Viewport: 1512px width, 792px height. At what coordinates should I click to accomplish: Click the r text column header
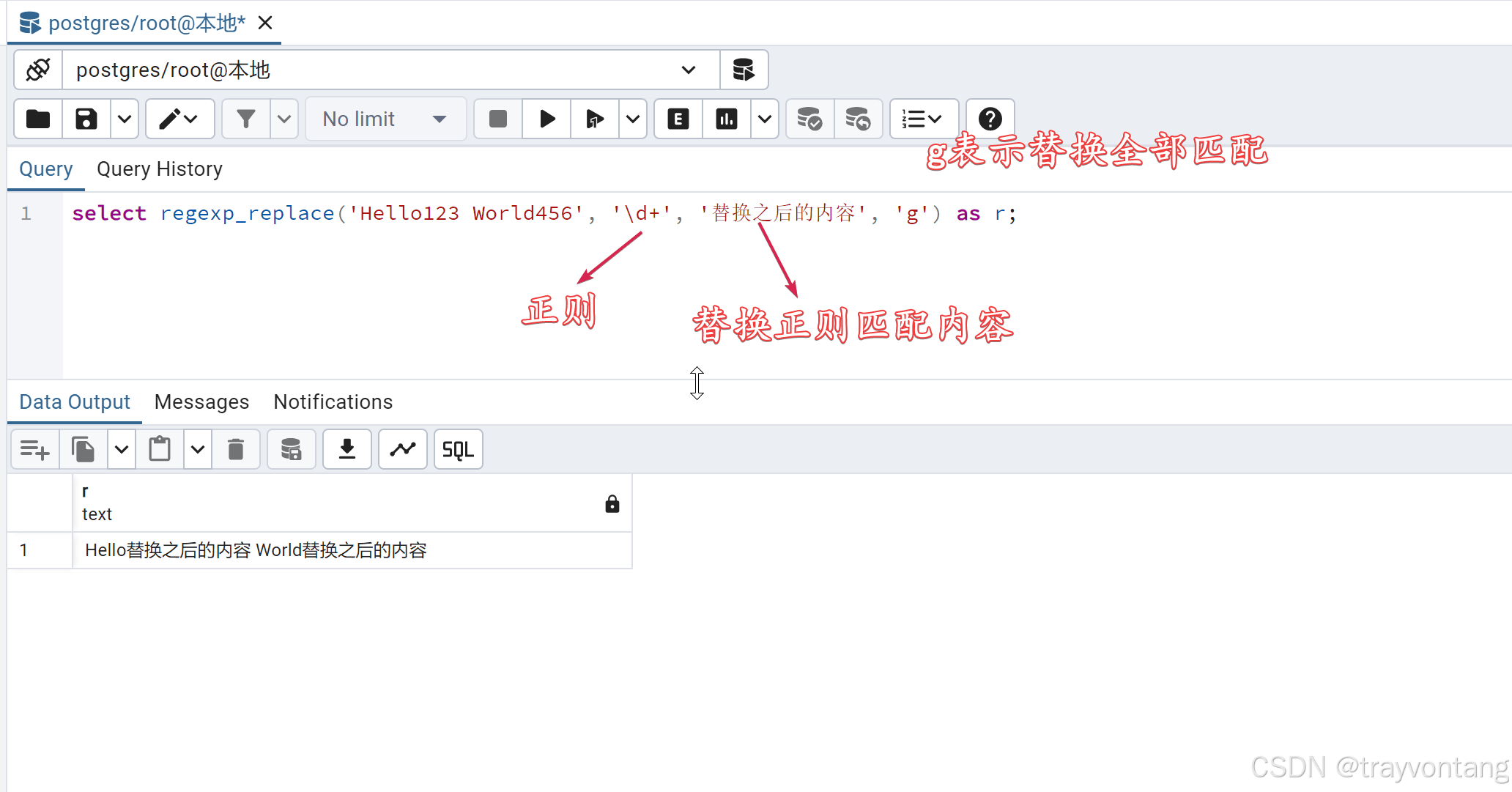click(x=352, y=503)
